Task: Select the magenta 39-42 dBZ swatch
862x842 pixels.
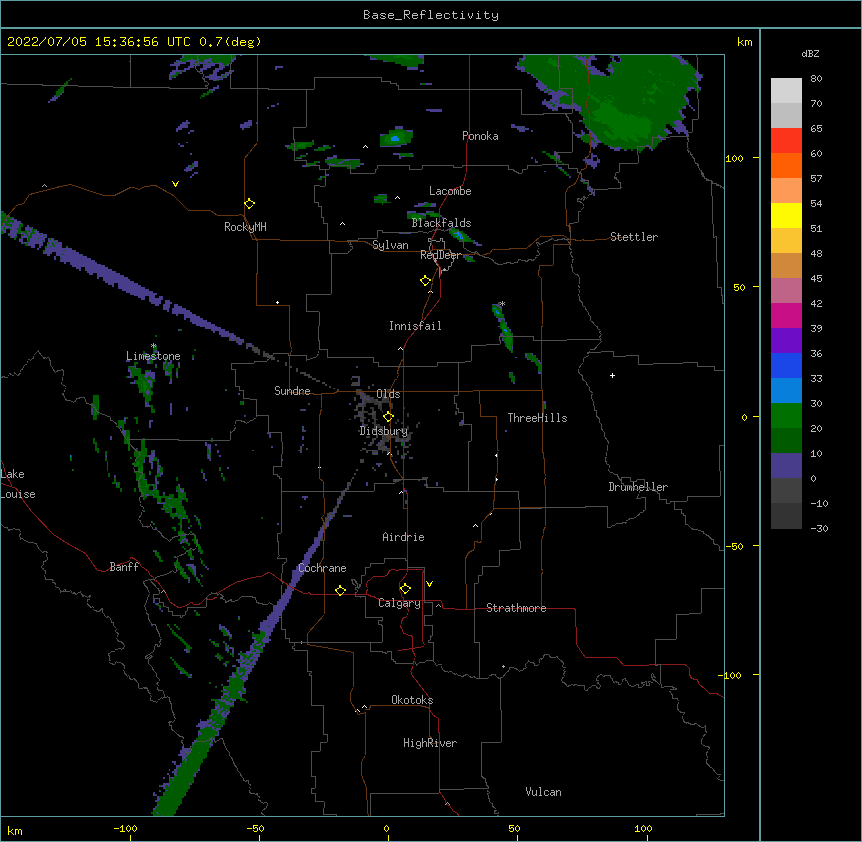Action: coord(786,315)
